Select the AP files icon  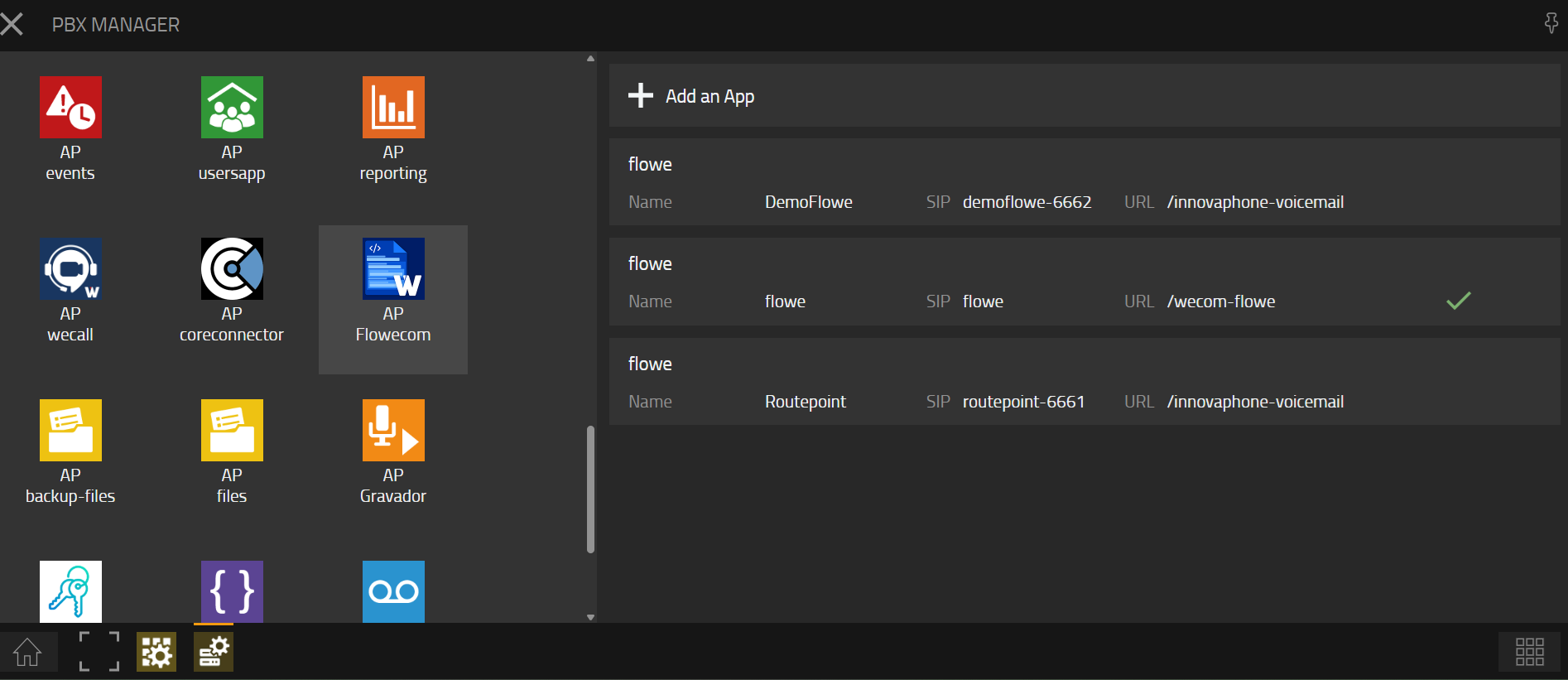pos(232,431)
